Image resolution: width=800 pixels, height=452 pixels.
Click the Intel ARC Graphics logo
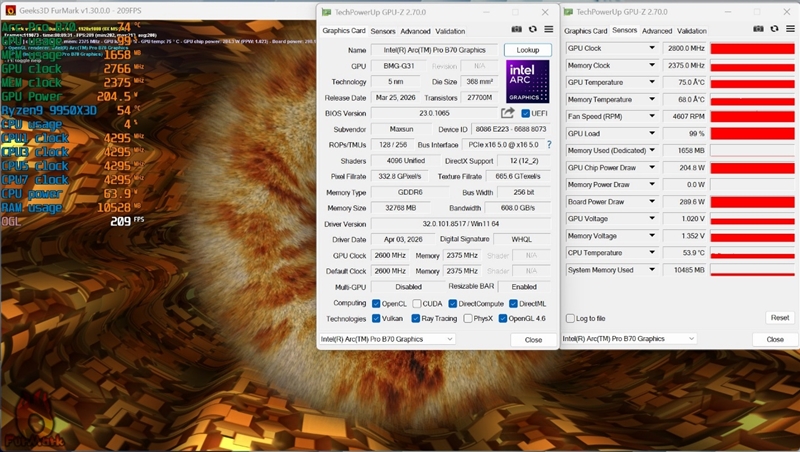tap(528, 82)
